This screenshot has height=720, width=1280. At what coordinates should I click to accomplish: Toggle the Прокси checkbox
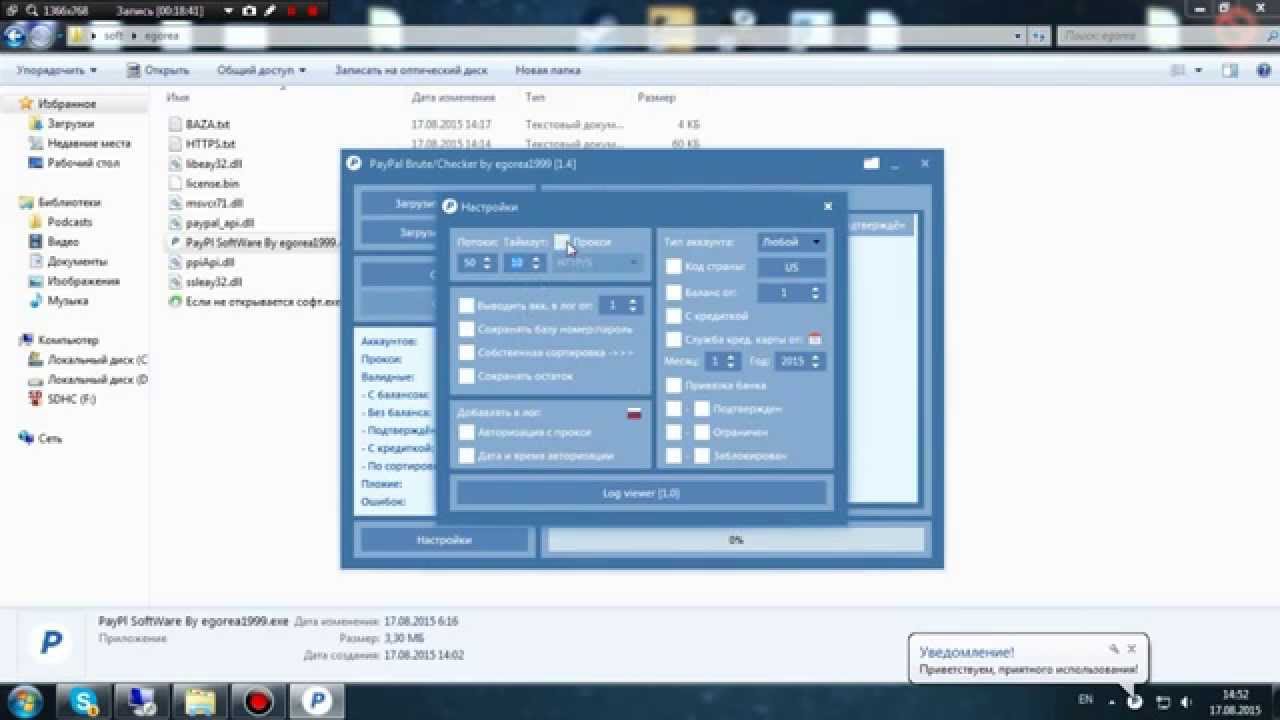562,242
